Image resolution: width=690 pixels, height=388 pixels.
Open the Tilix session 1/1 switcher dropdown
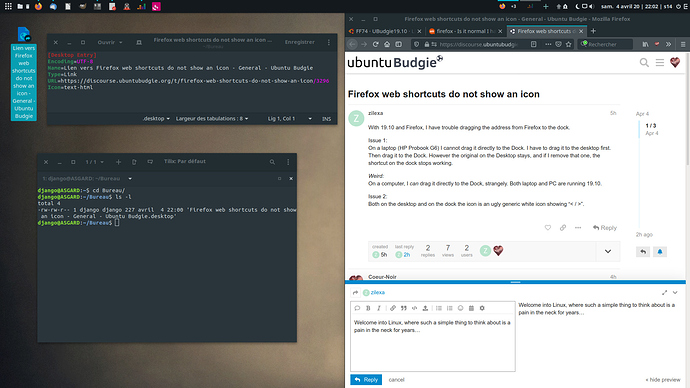tap(95, 162)
